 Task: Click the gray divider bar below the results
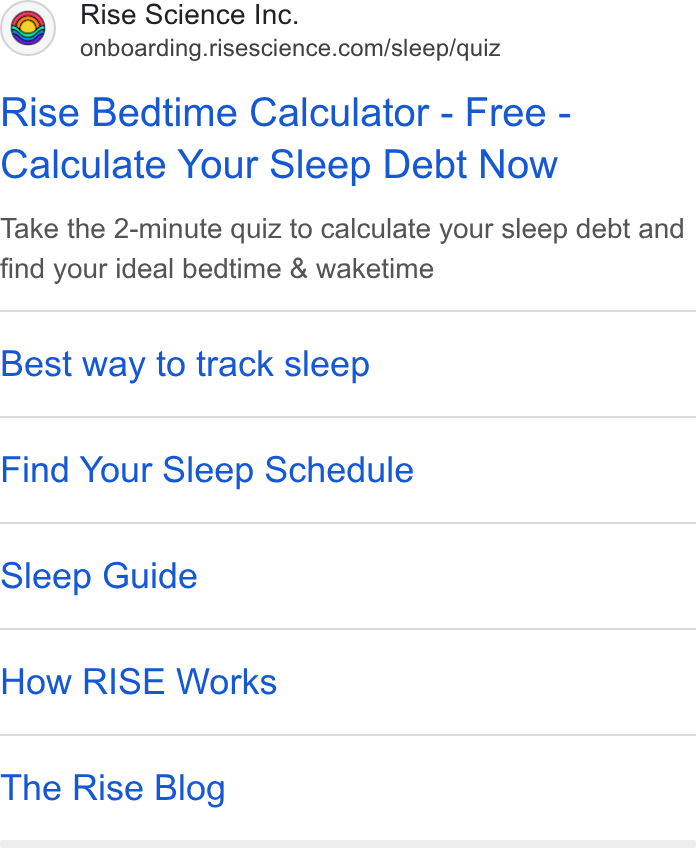pos(348,844)
